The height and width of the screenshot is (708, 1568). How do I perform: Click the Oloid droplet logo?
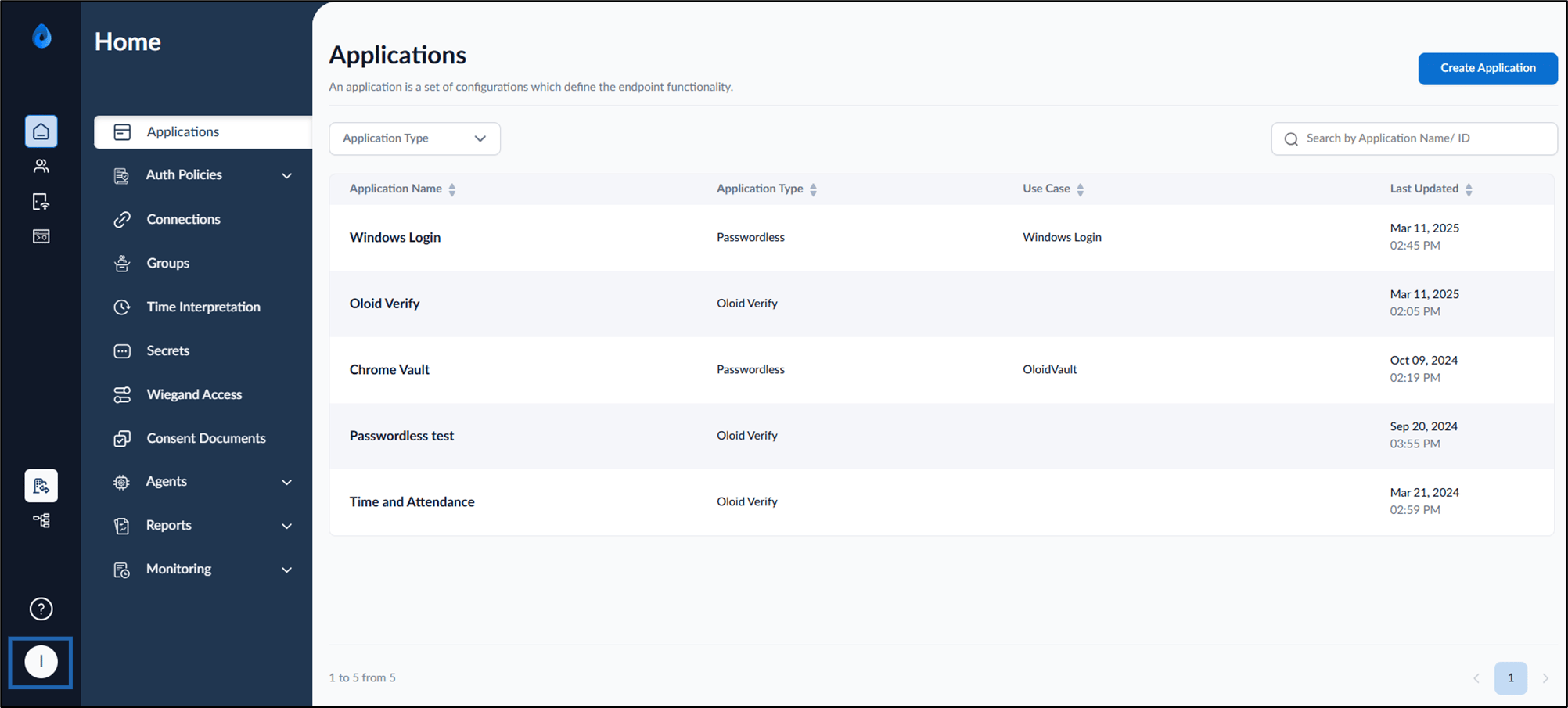click(x=41, y=36)
